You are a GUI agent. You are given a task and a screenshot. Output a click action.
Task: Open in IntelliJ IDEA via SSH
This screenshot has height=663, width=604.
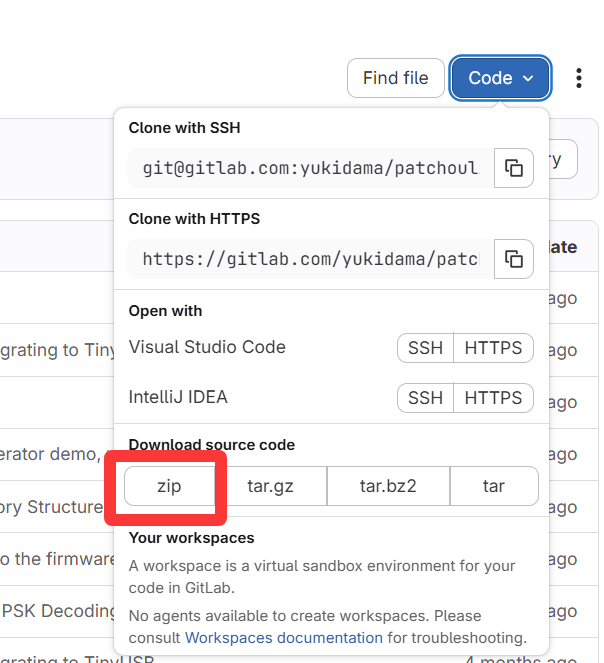tap(425, 398)
